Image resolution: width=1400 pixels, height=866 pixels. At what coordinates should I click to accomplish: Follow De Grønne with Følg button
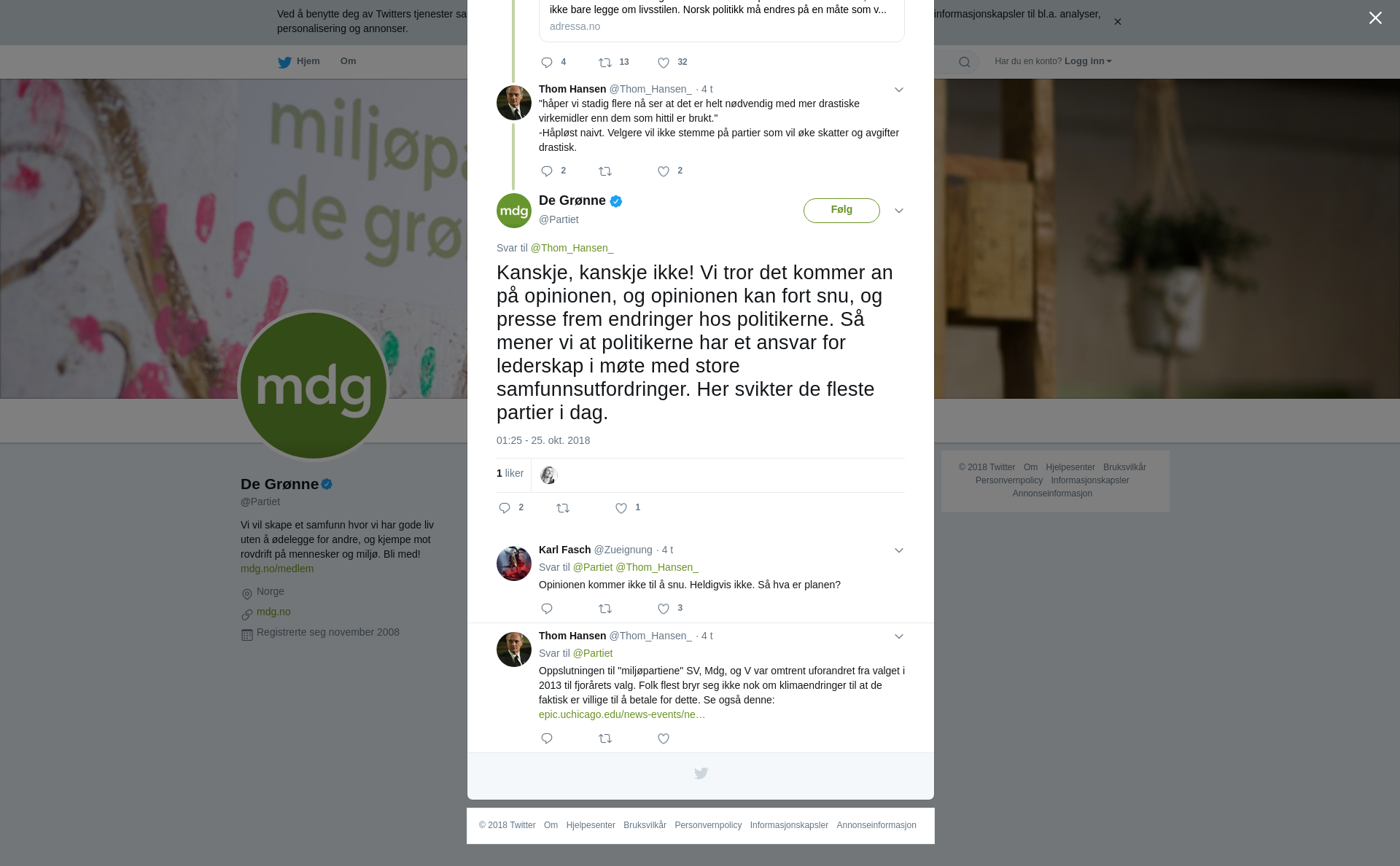tap(841, 211)
